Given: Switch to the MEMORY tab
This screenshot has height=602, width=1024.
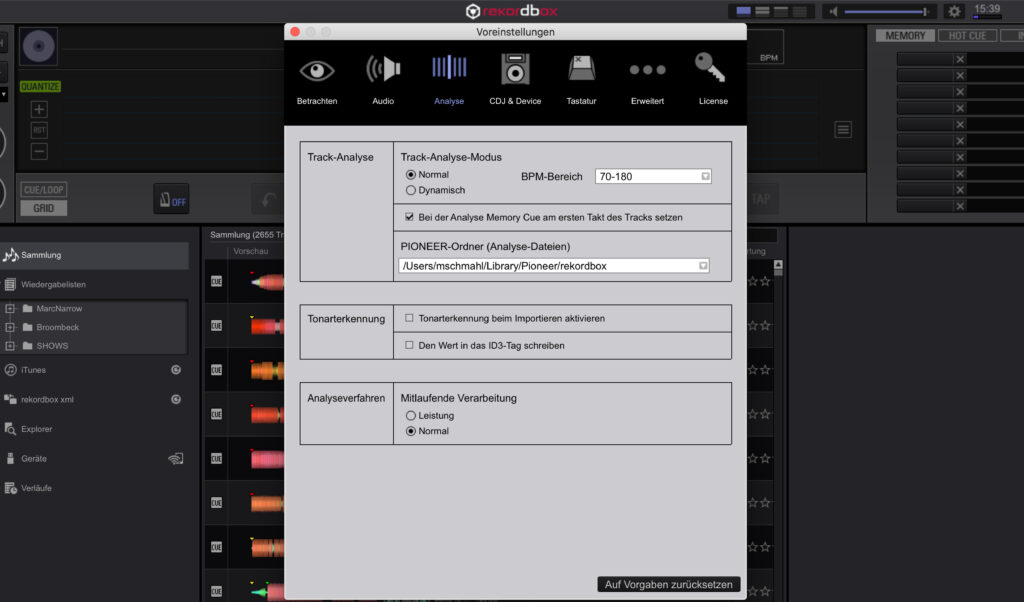Looking at the screenshot, I should (x=905, y=36).
